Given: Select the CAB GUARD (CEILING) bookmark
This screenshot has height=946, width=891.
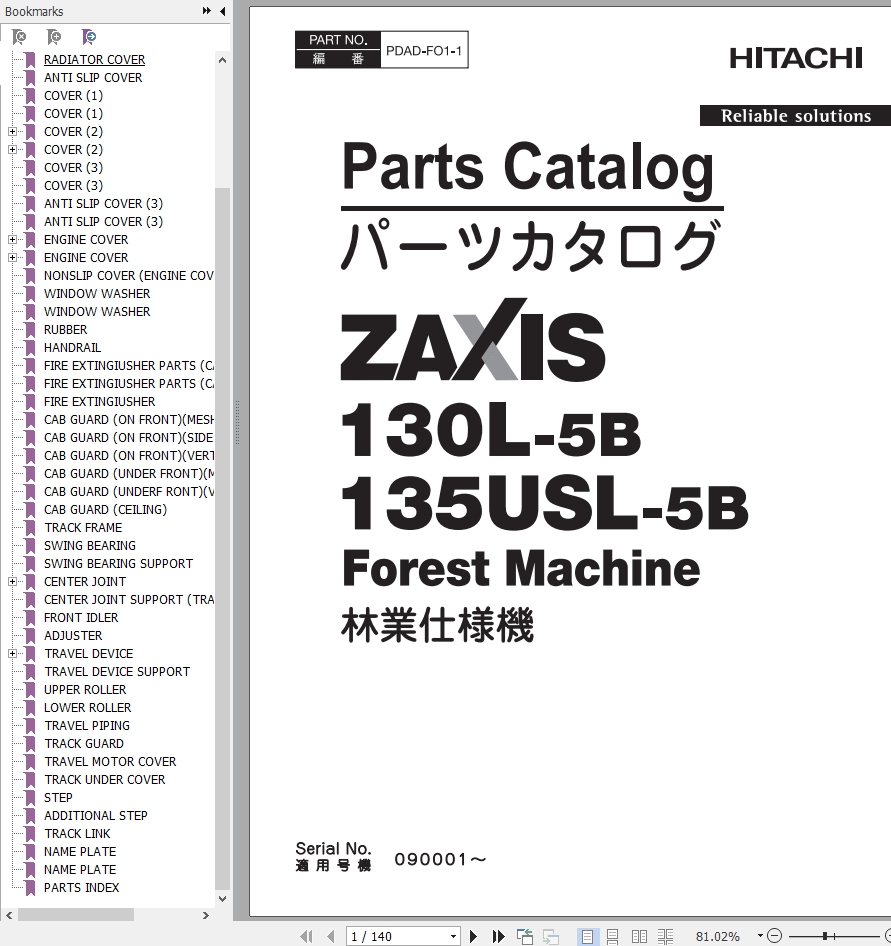Looking at the screenshot, I should [106, 510].
